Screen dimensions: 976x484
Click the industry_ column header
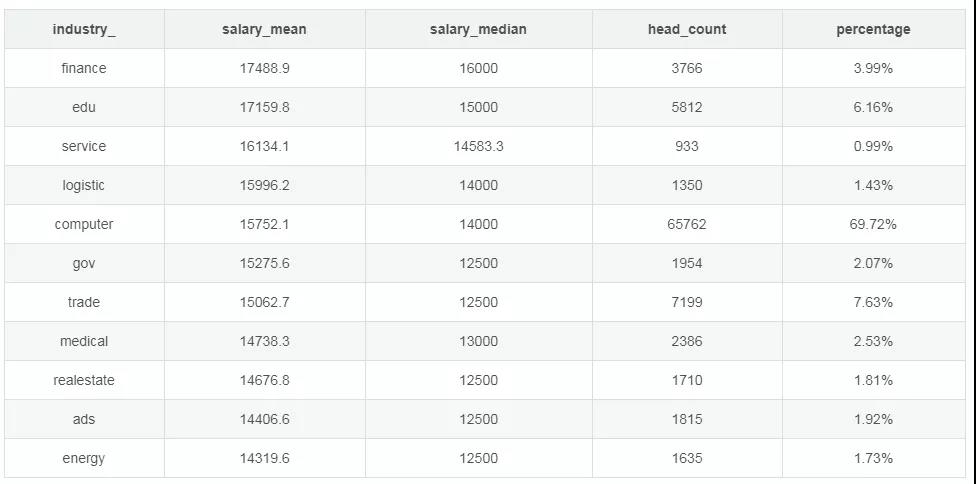[x=84, y=29]
